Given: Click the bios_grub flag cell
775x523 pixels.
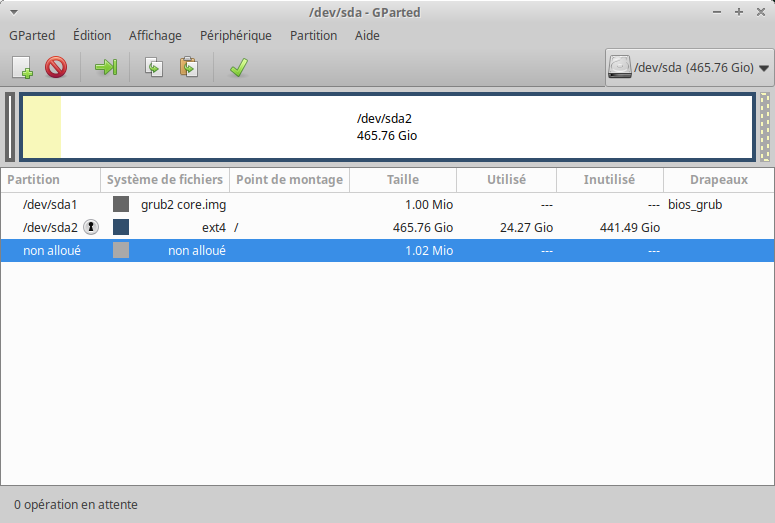Looking at the screenshot, I should coord(695,205).
